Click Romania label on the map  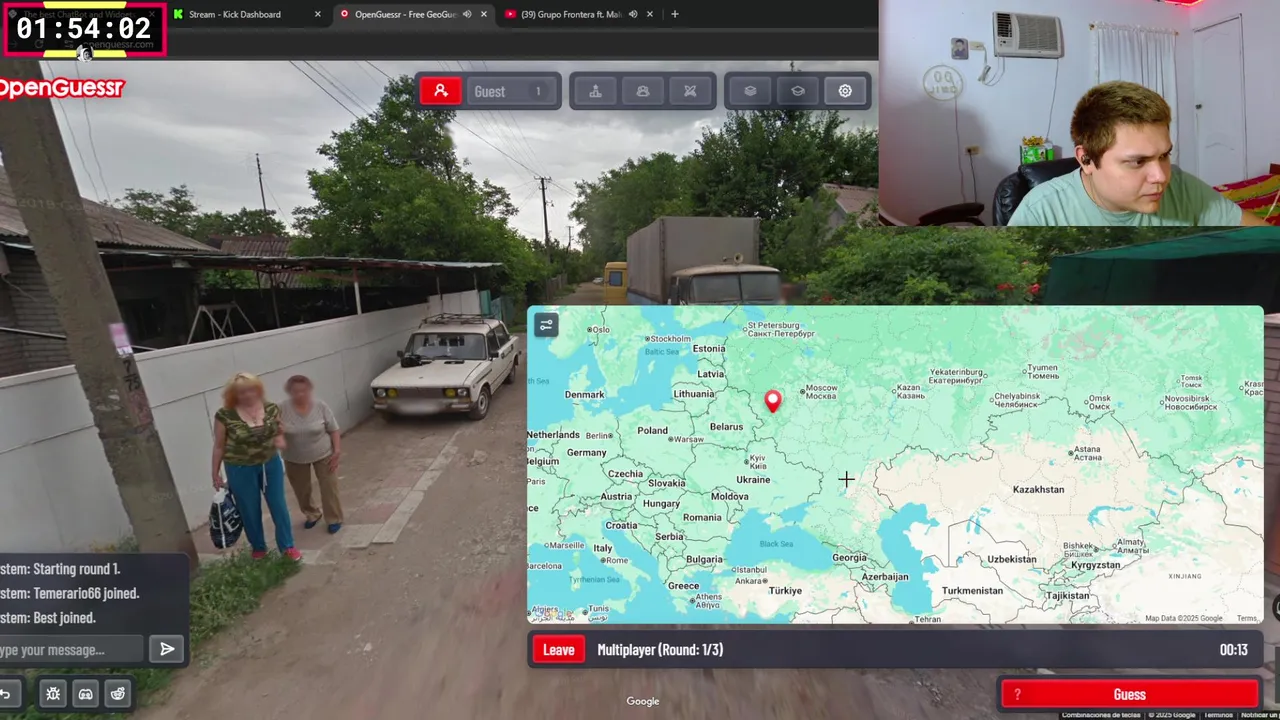702,518
